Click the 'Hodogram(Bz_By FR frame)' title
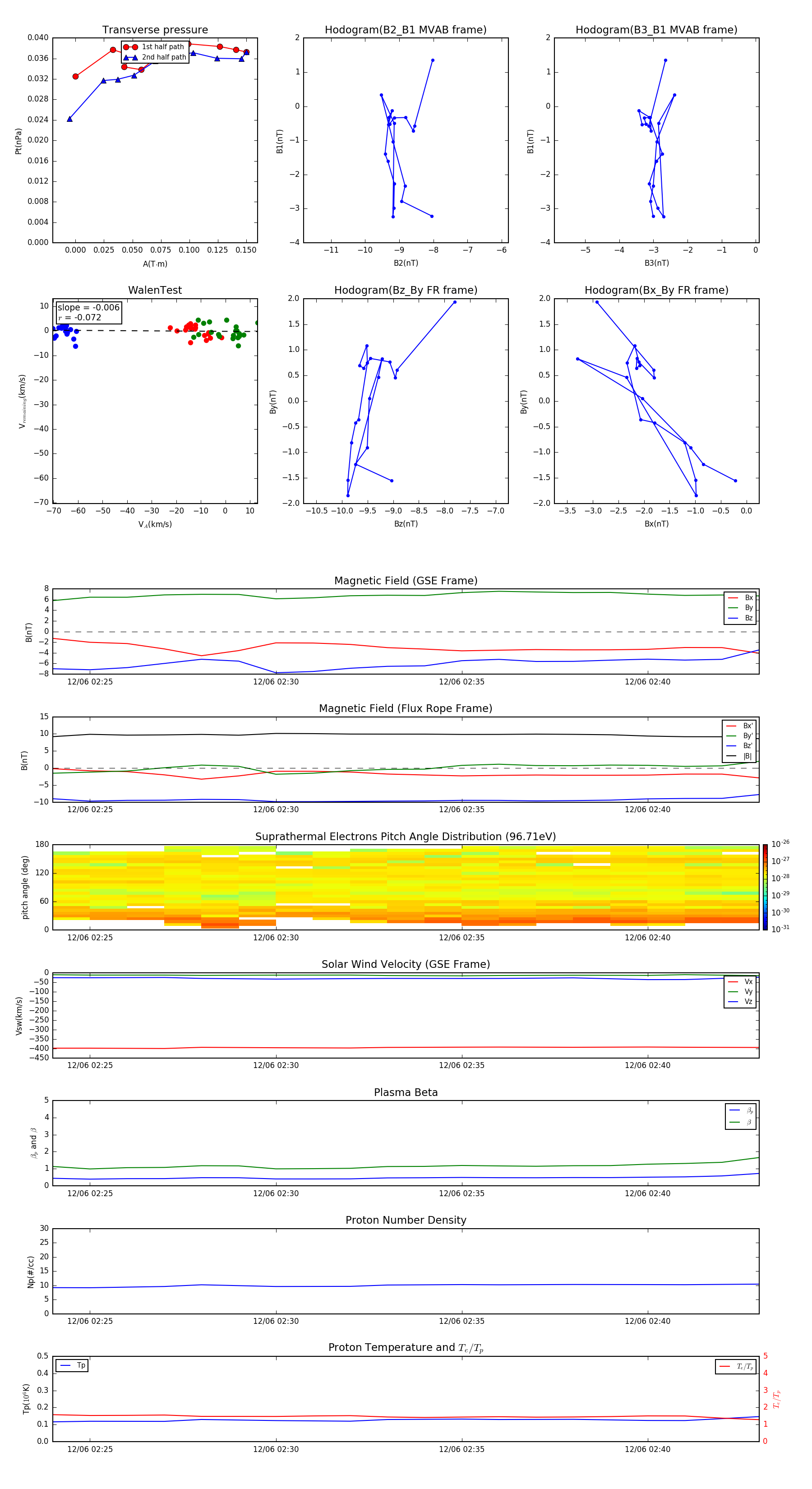The image size is (812, 1489). pyautogui.click(x=406, y=290)
